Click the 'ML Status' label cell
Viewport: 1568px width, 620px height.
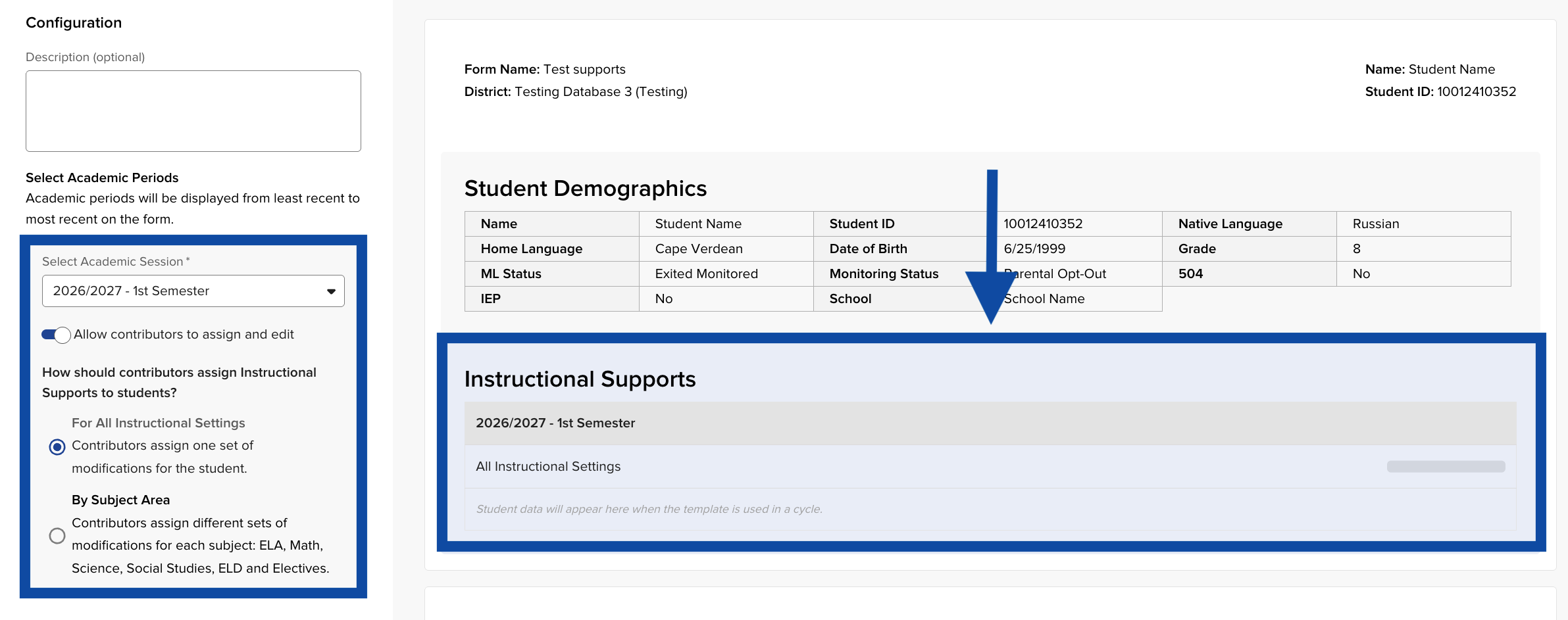coord(552,274)
